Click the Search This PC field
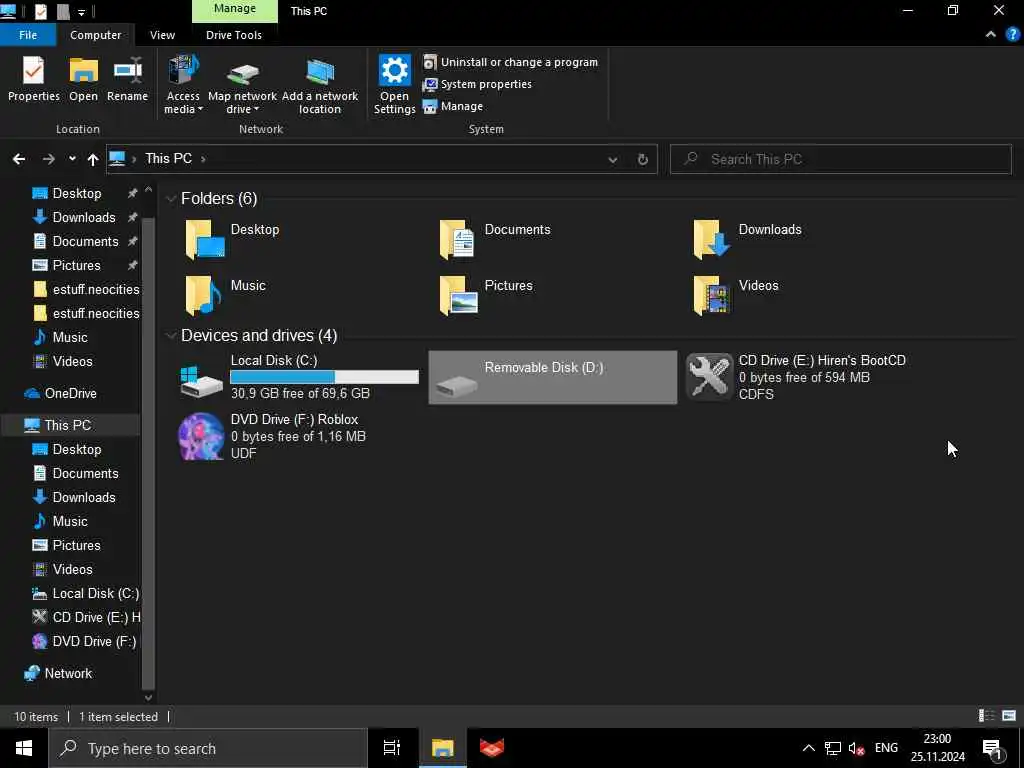Viewport: 1024px width, 768px height. pos(841,159)
